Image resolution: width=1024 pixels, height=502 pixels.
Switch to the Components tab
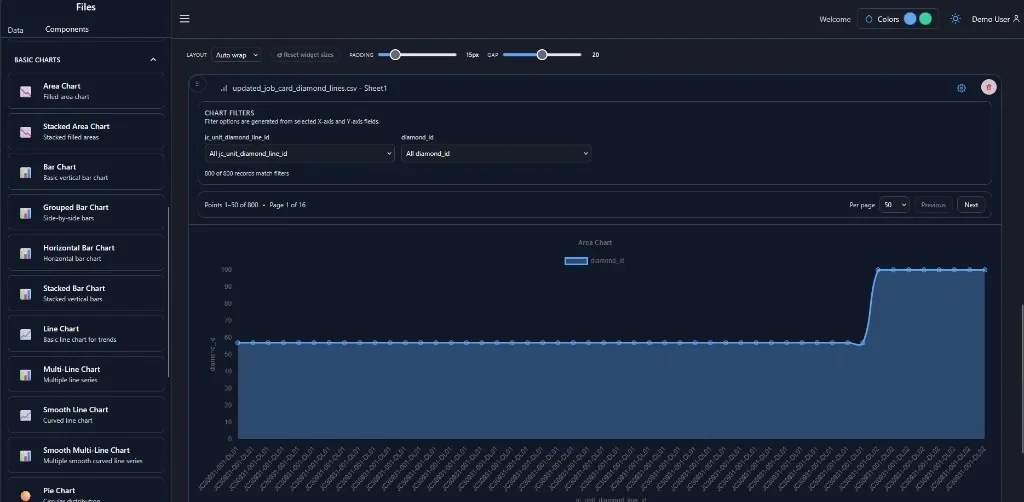pos(67,29)
